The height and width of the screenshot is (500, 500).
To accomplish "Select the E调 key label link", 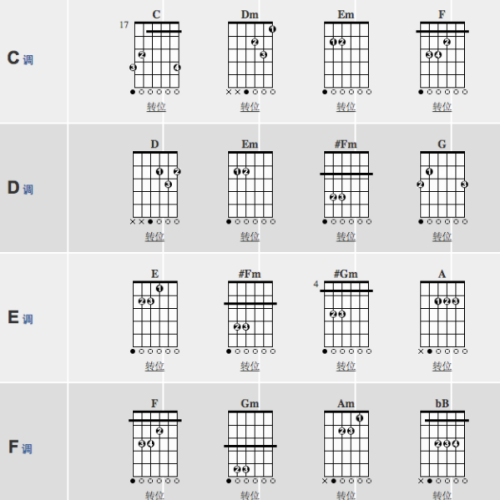I will pos(20,317).
